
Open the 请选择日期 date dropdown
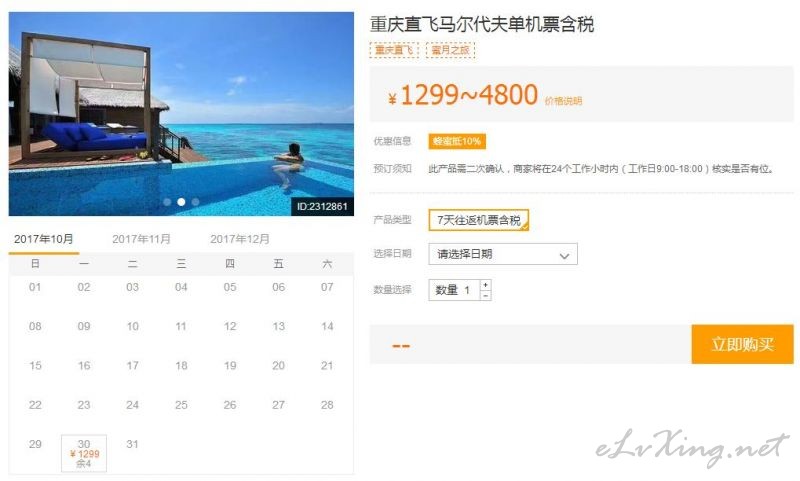coord(503,254)
